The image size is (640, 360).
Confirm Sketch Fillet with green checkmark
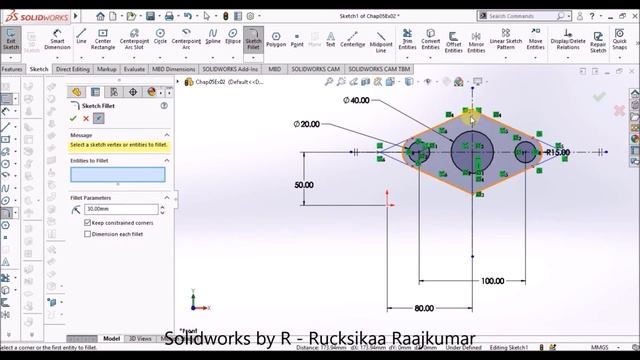(x=73, y=118)
